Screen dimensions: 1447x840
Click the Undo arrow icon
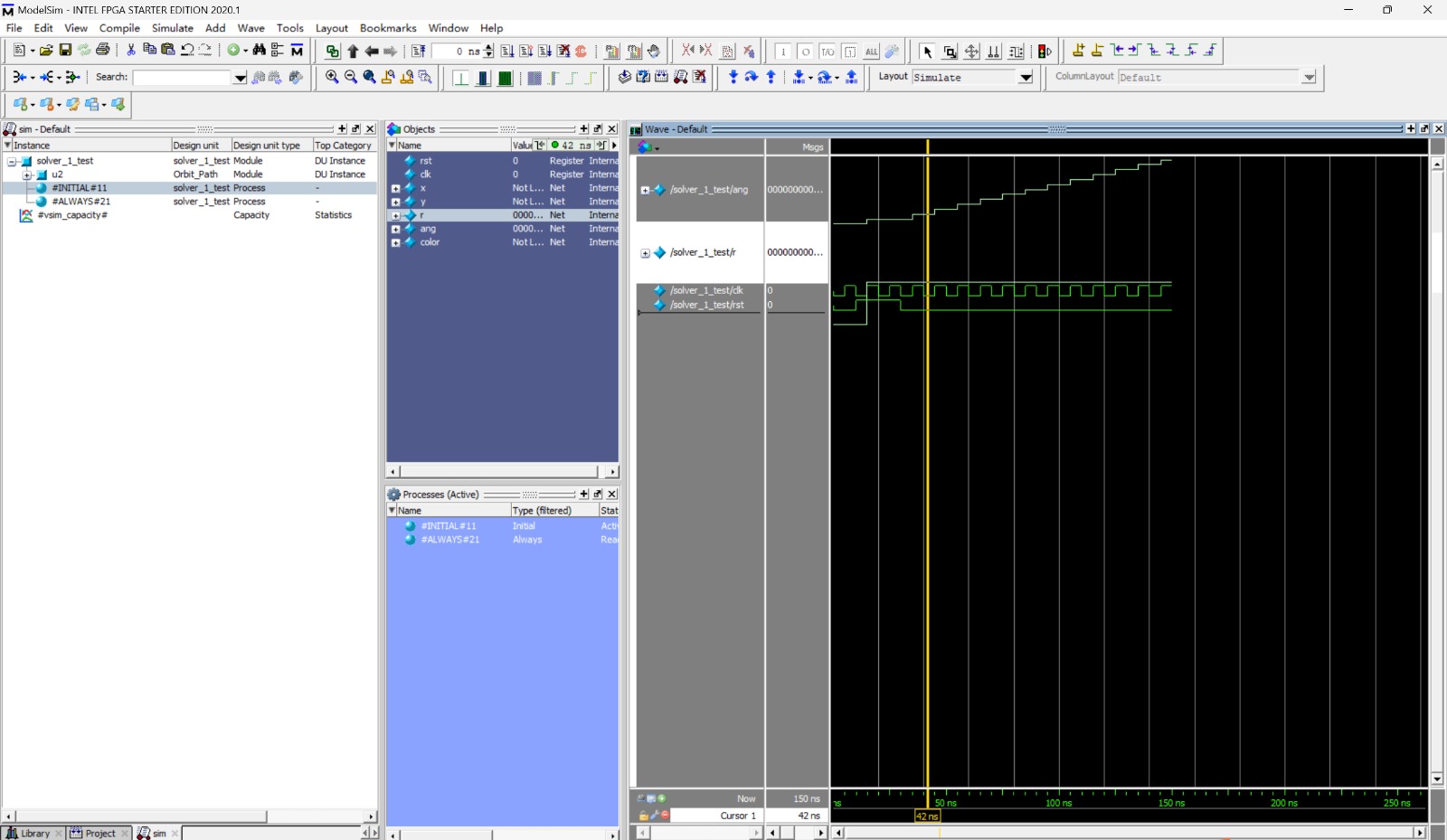(x=187, y=51)
